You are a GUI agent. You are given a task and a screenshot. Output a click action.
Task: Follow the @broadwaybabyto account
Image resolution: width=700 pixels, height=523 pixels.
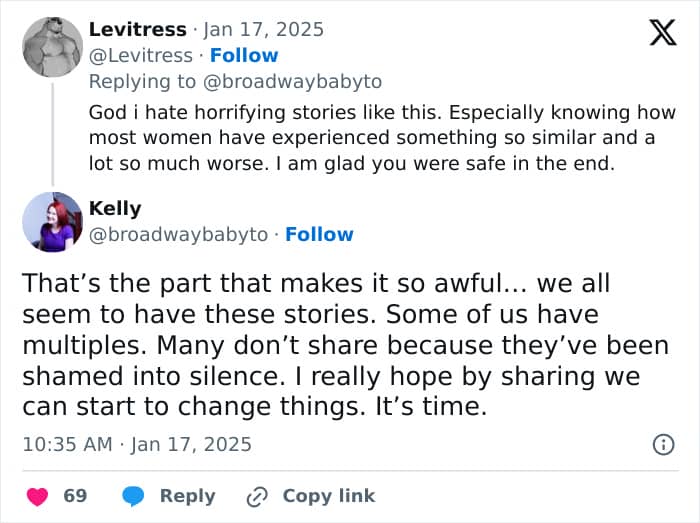pyautogui.click(x=319, y=234)
